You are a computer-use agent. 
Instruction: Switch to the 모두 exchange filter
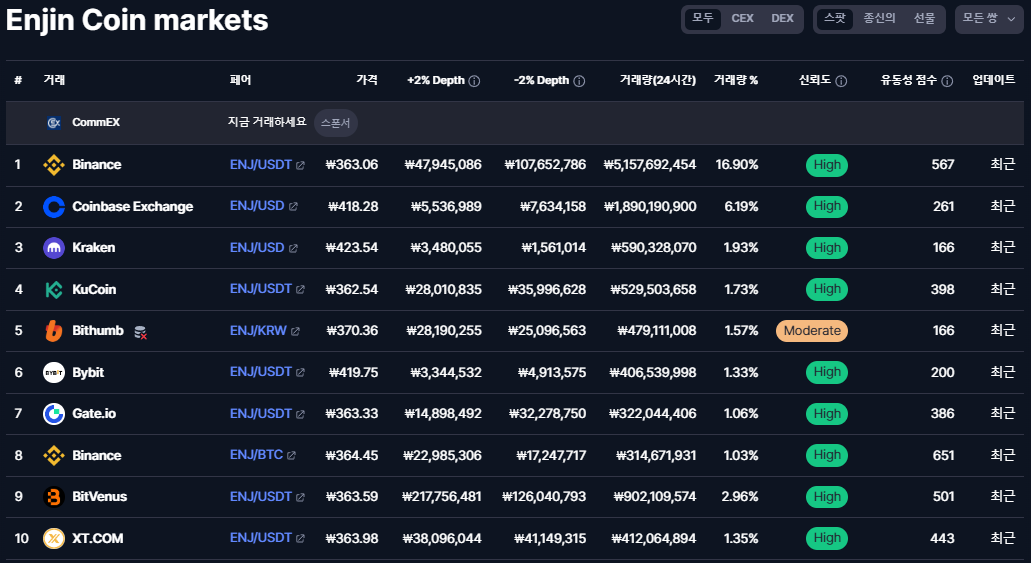tap(703, 19)
